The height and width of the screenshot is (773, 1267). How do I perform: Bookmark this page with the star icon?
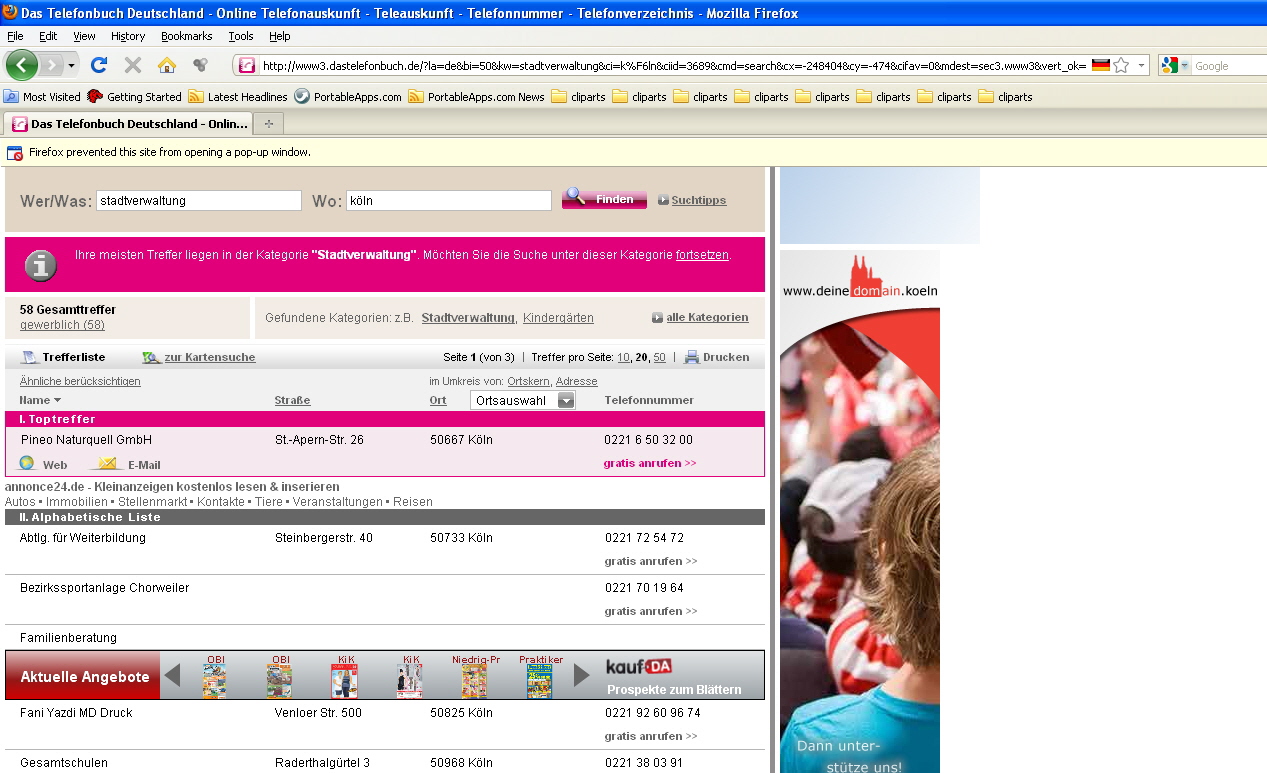(1121, 65)
